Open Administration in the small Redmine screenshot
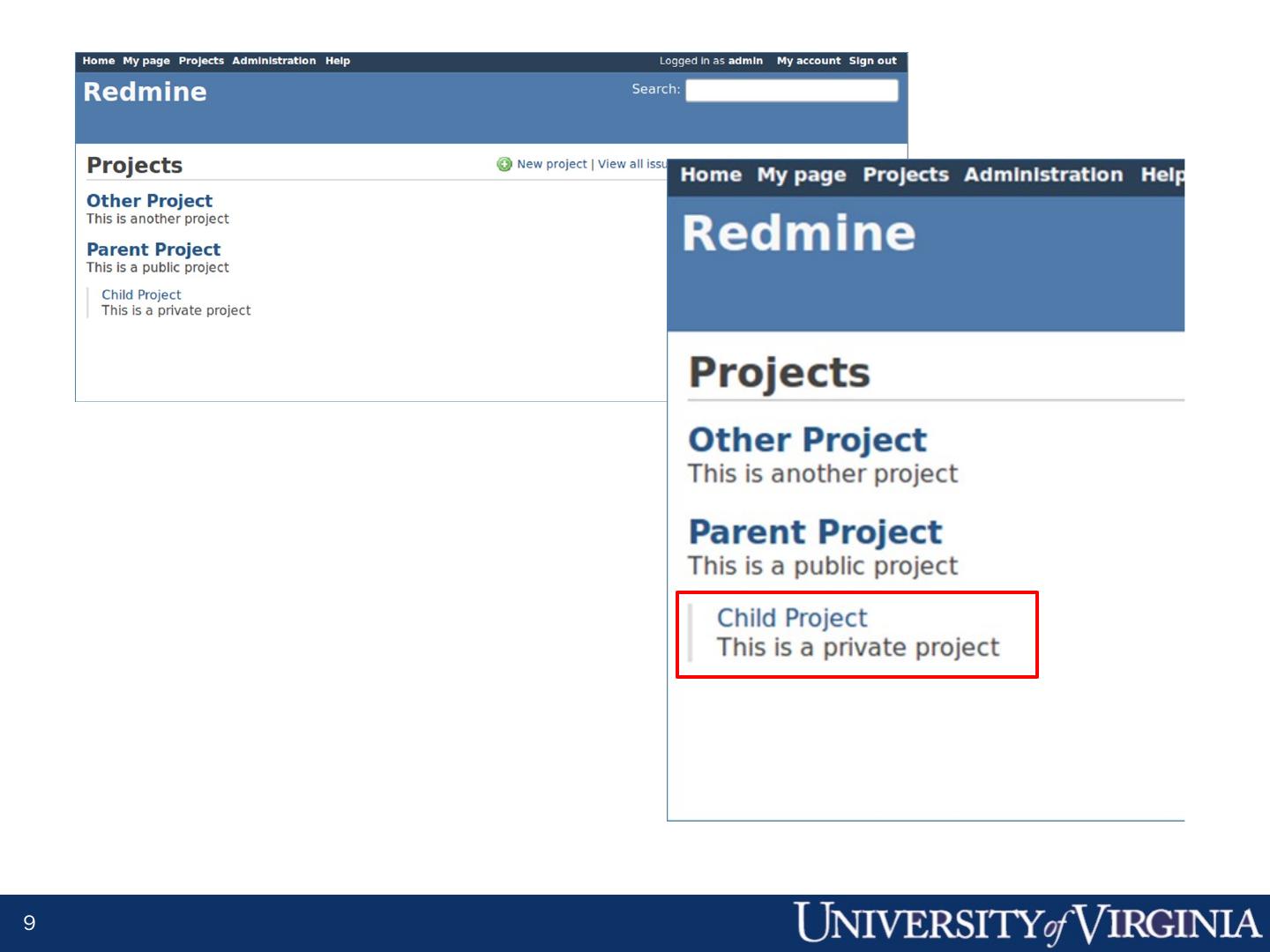Image resolution: width=1270 pixels, height=952 pixels. 274,61
